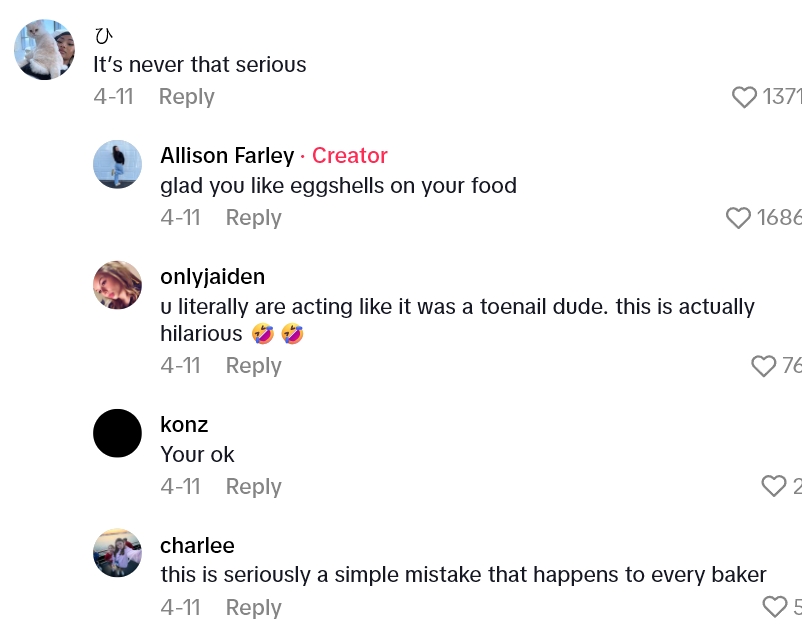This screenshot has height=642, width=802.
Task: Open charlee's profile name link
Action: [x=197, y=546]
